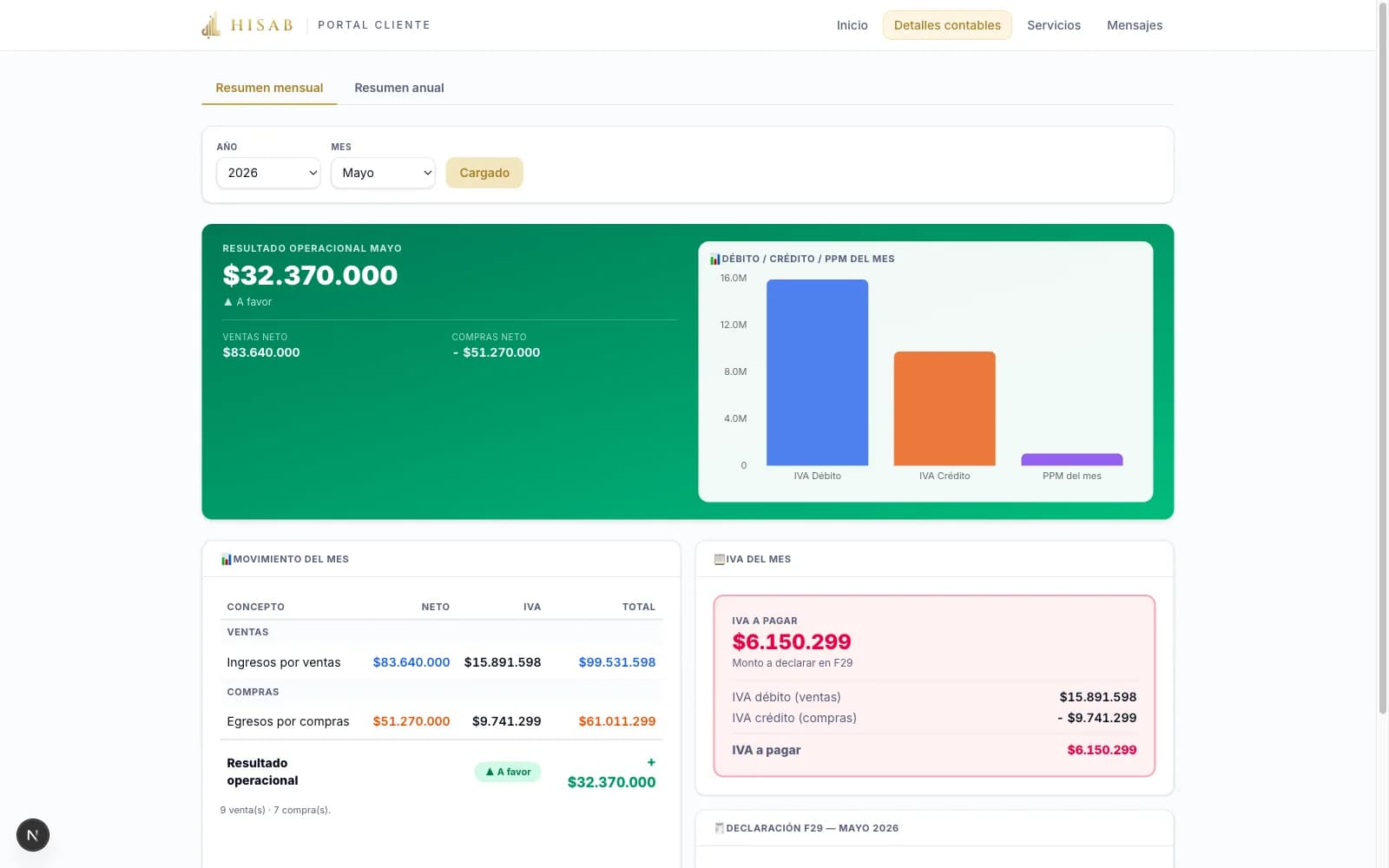Click the chart icon beside Débito / Crédito / PPM
The image size is (1389, 868).
point(714,259)
